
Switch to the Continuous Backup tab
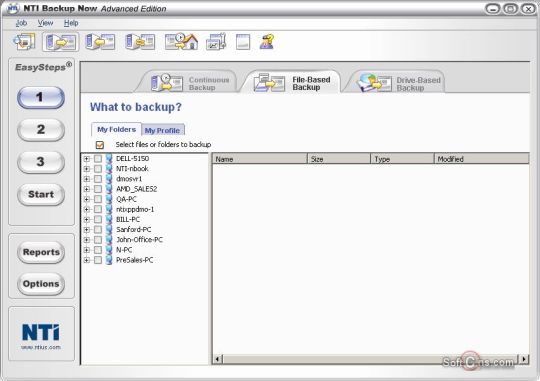point(189,83)
